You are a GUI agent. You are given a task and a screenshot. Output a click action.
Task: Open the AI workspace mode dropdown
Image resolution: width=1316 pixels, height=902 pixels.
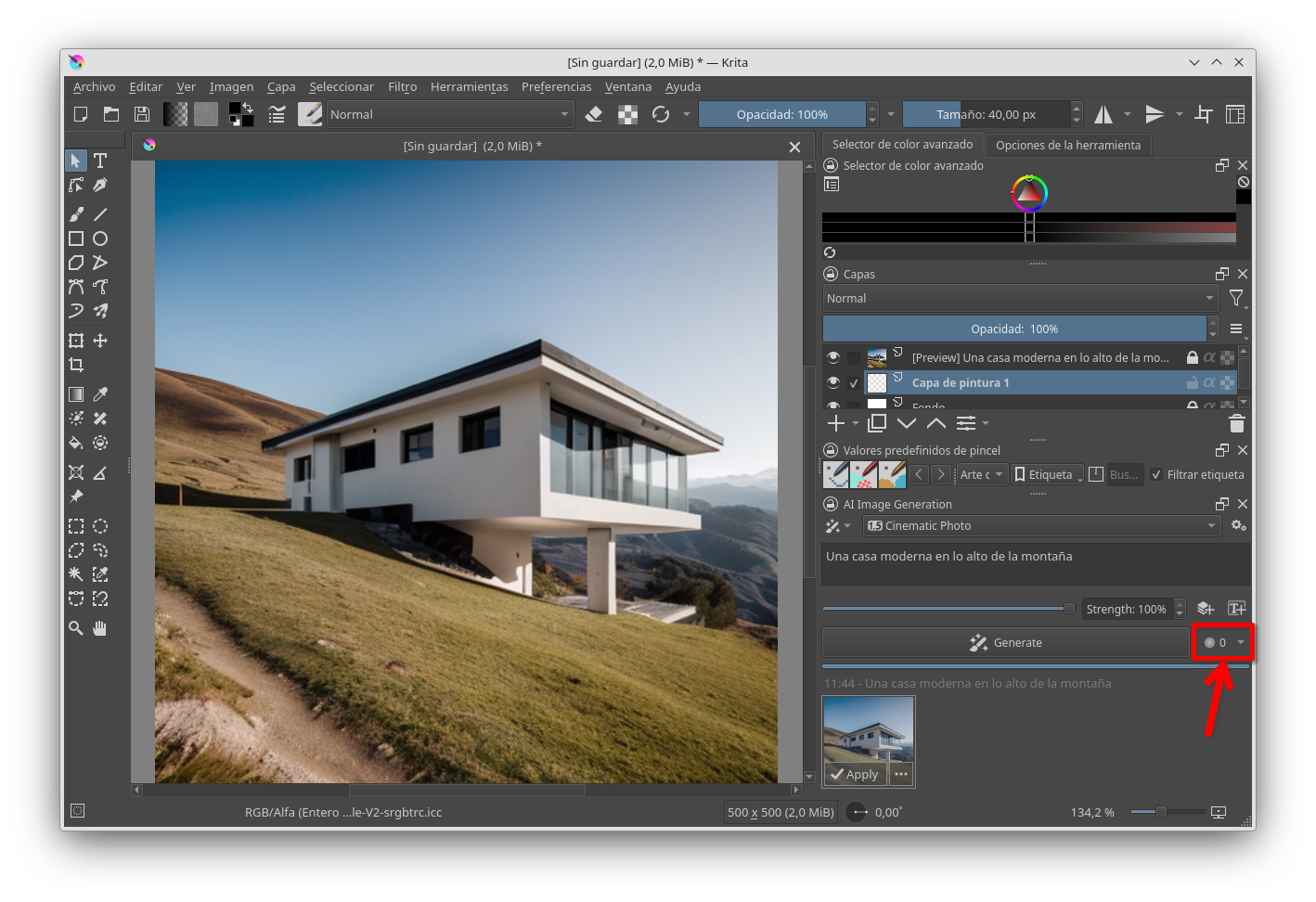[x=837, y=525]
